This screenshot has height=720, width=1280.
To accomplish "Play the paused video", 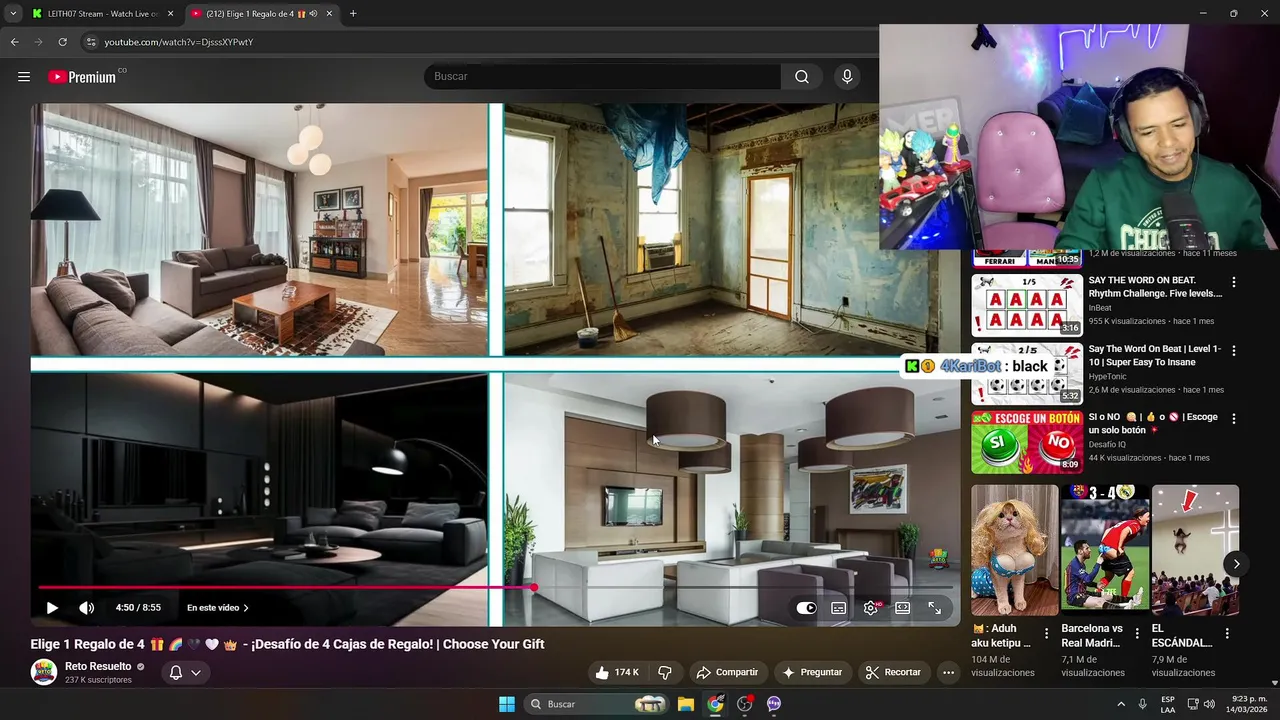I will pyautogui.click(x=52, y=608).
